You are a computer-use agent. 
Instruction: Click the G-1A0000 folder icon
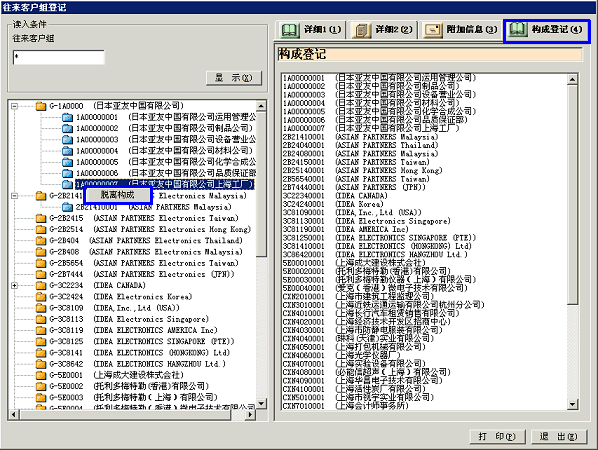point(41,106)
